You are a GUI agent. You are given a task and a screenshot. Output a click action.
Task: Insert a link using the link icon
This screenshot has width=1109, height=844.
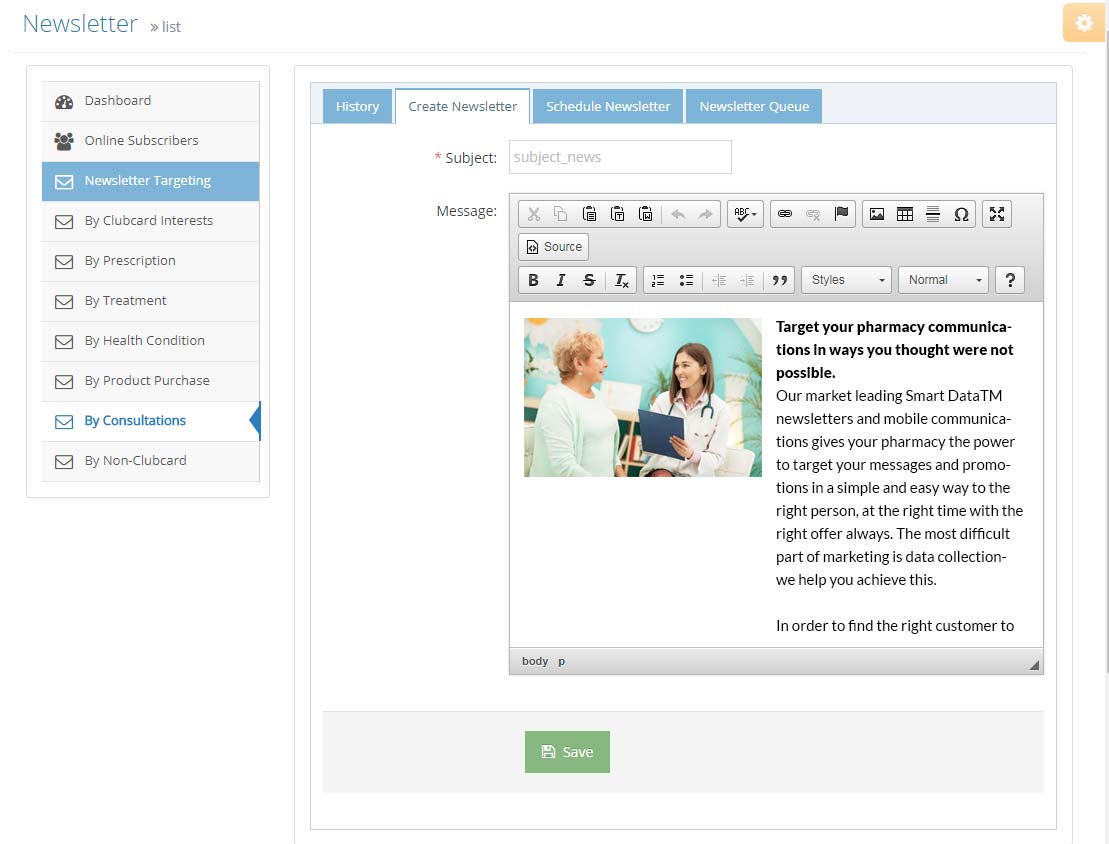point(785,214)
